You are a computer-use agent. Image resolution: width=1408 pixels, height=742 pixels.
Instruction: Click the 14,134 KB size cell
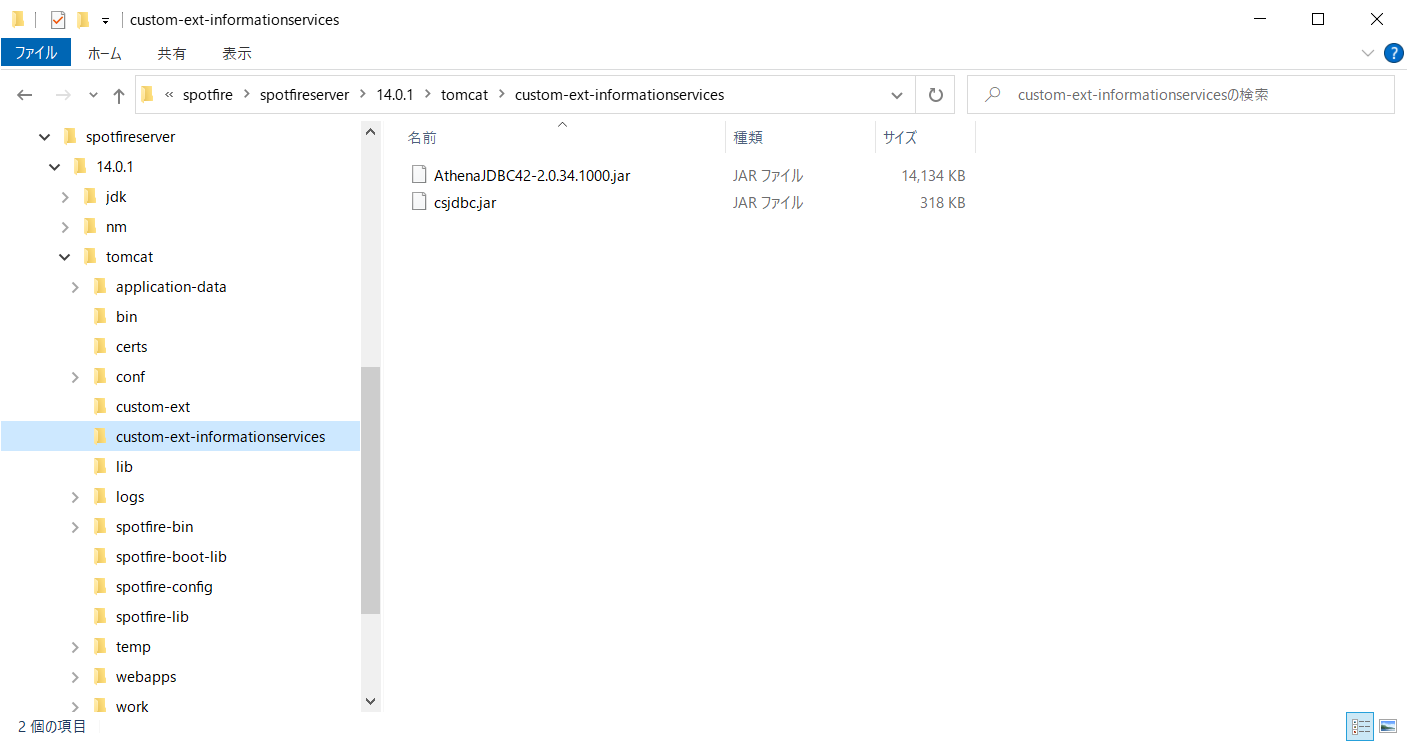933,176
